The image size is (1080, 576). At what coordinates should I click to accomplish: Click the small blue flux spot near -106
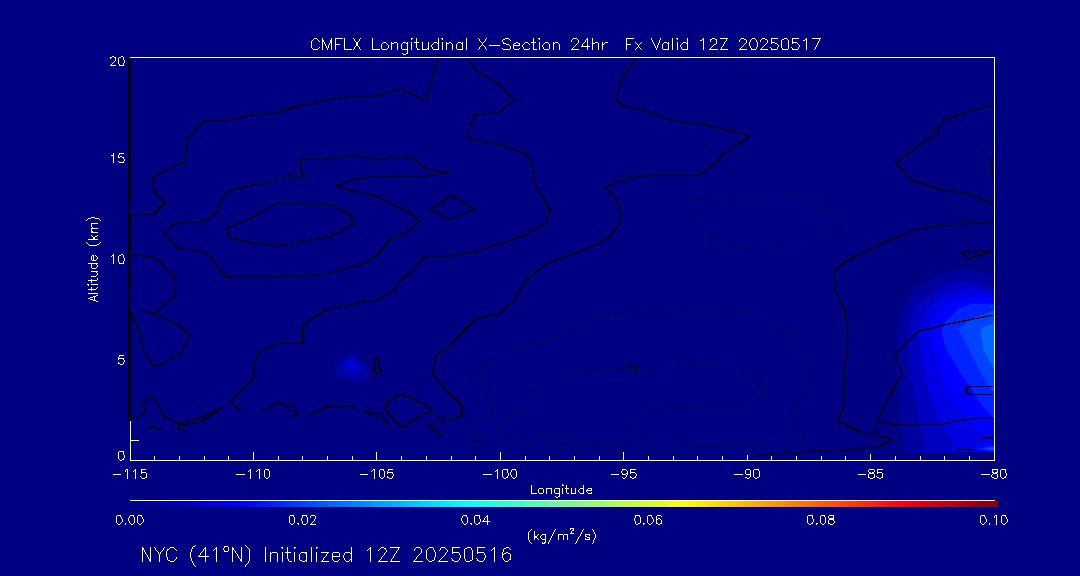(351, 368)
